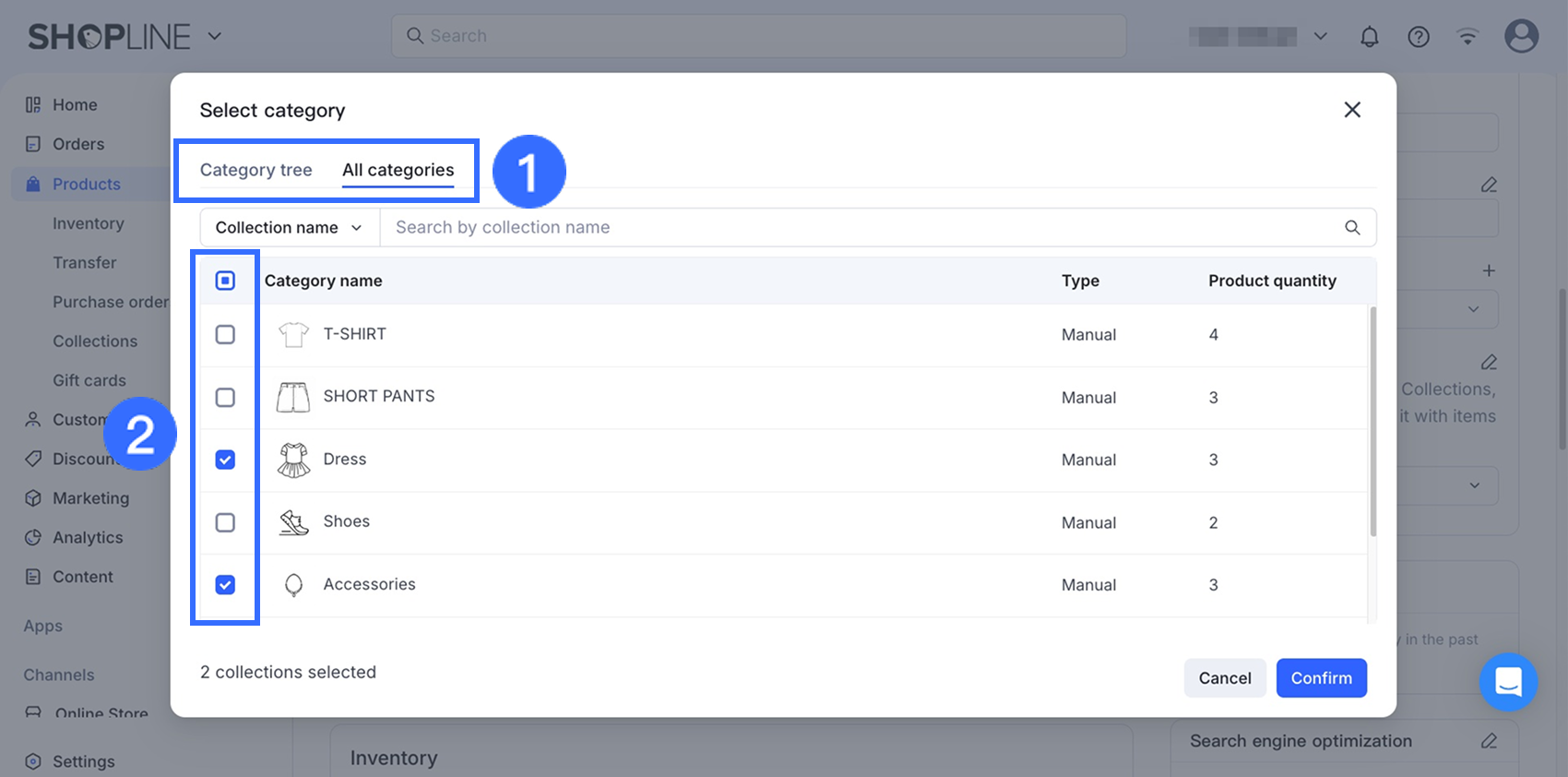Click the Discounts tag icon

(33, 459)
